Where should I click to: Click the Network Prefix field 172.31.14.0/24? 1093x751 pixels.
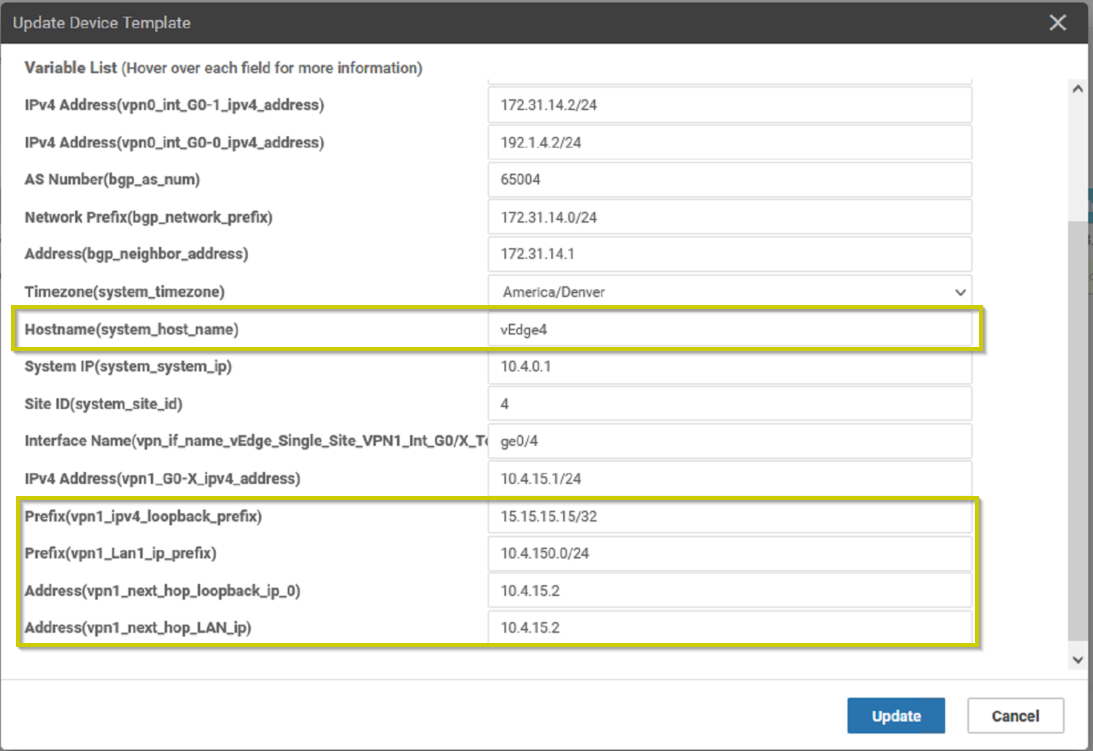point(730,217)
